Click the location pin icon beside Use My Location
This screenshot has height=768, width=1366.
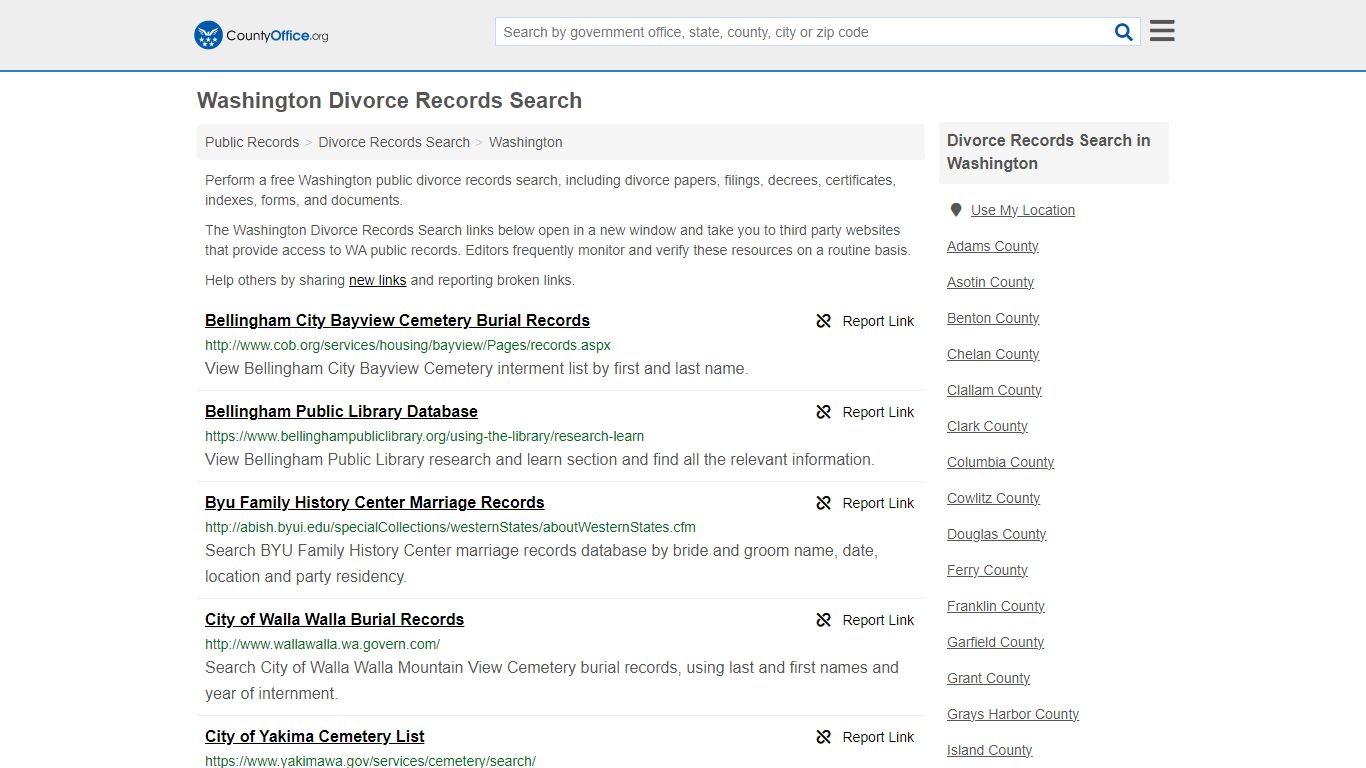click(x=956, y=210)
